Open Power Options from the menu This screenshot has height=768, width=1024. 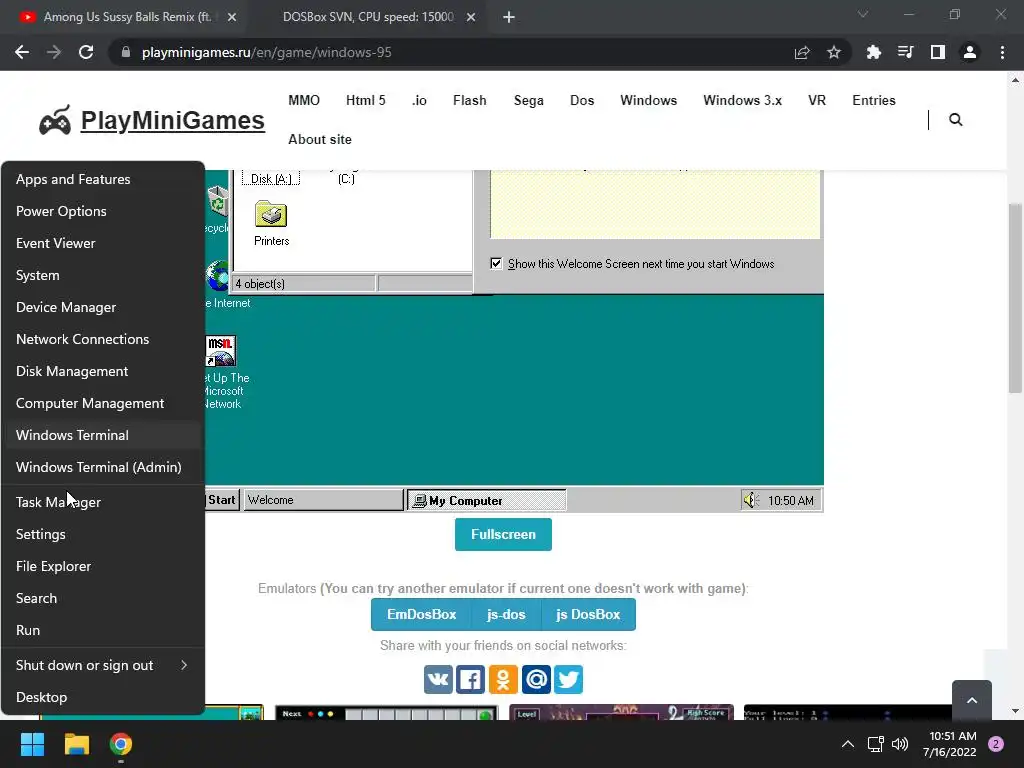point(103,211)
